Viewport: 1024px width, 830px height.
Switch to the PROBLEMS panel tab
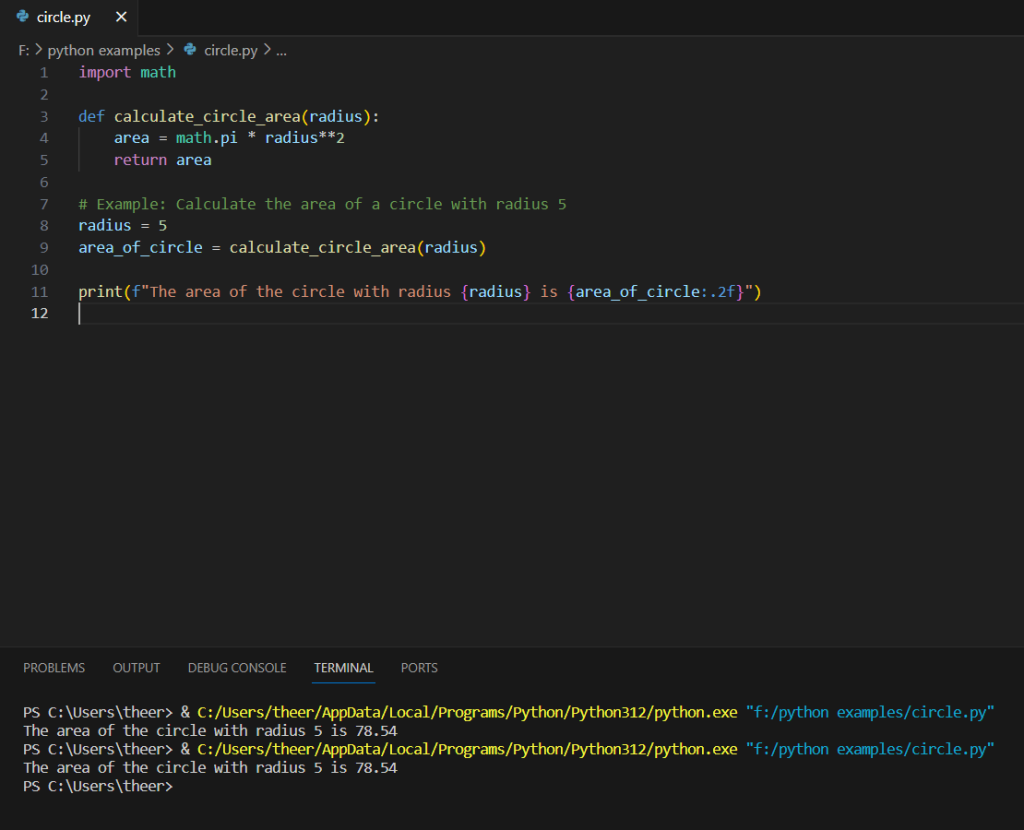(54, 668)
